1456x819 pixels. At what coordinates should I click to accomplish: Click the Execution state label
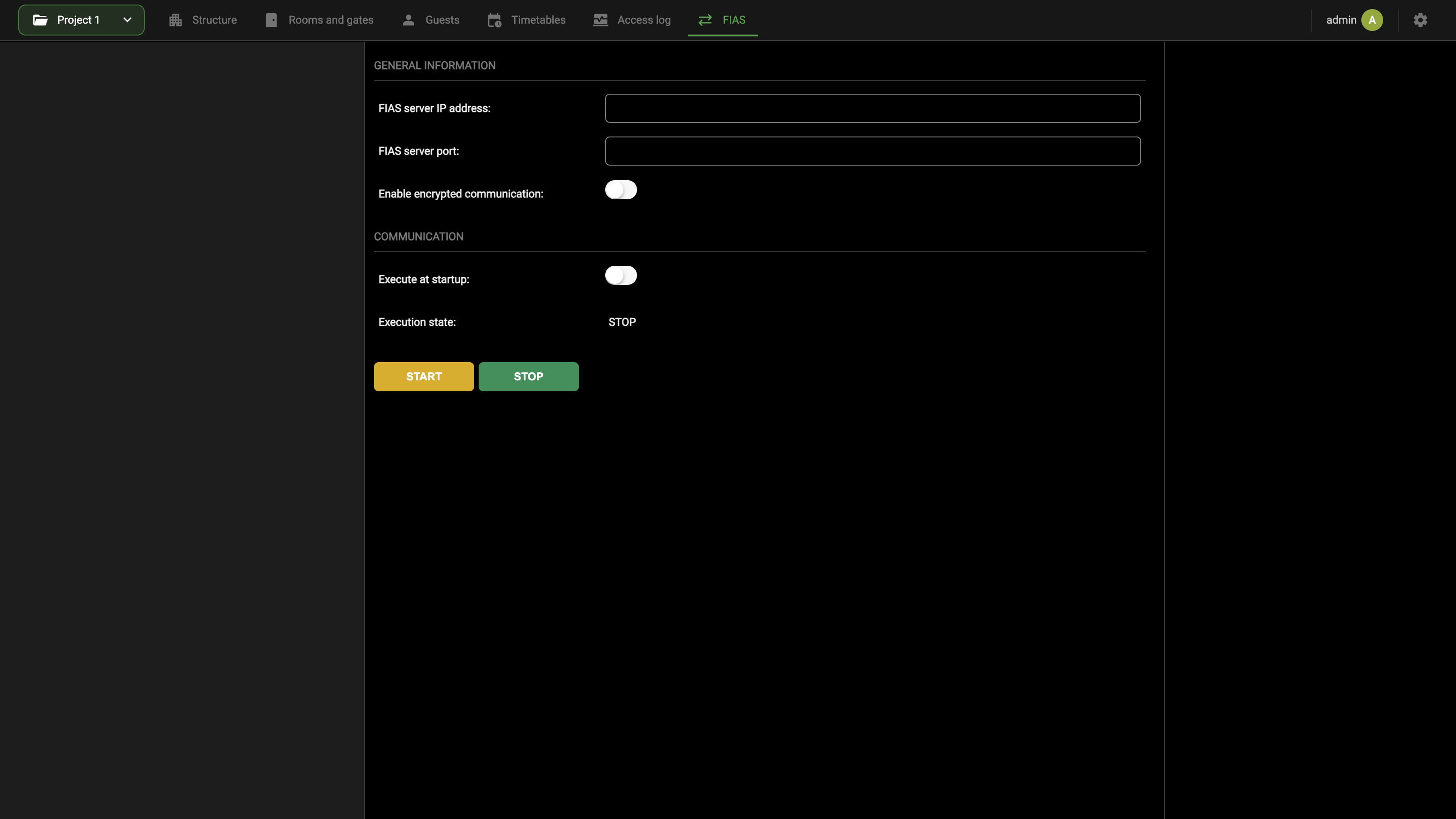[417, 322]
